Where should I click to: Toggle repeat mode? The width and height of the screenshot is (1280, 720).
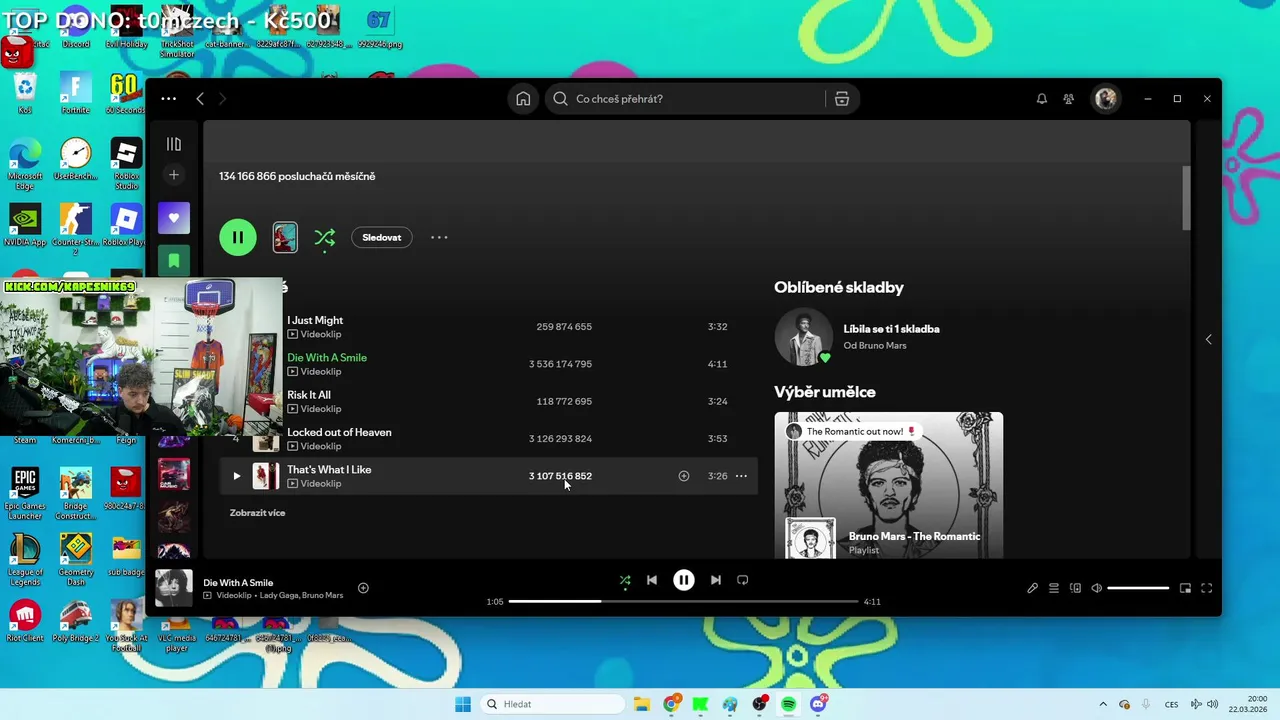pos(742,580)
